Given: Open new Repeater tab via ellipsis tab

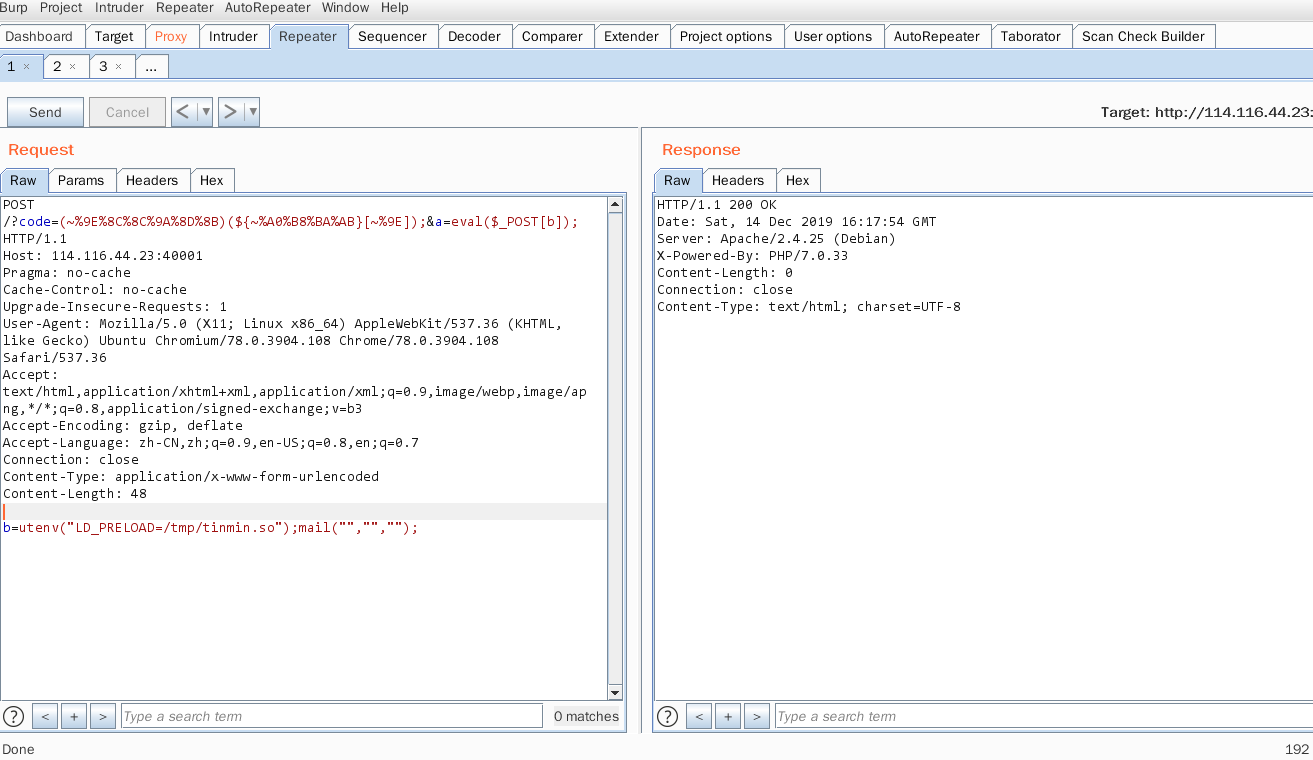Looking at the screenshot, I should (x=151, y=66).
